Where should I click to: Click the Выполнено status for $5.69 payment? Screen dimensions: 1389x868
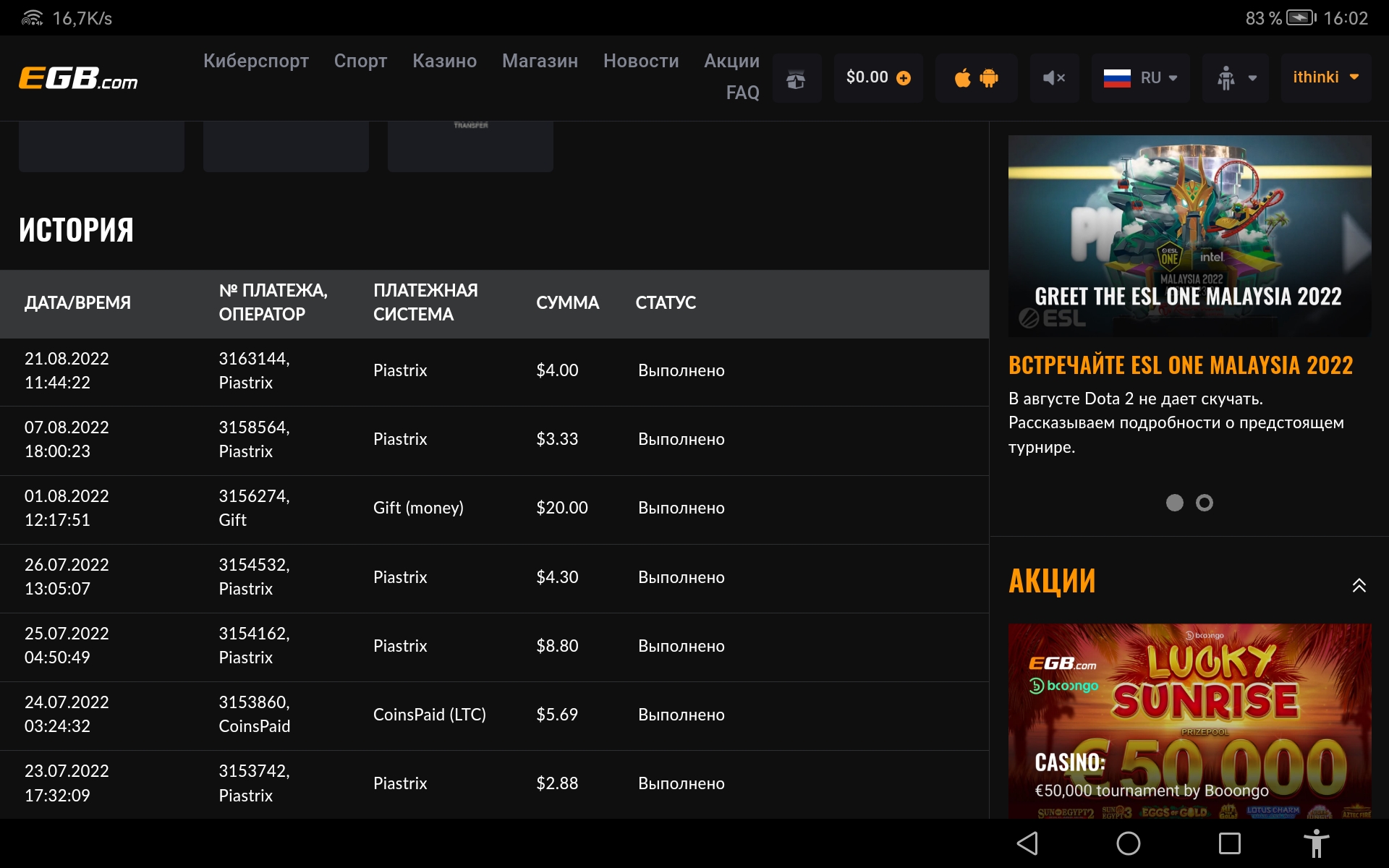[x=681, y=715]
